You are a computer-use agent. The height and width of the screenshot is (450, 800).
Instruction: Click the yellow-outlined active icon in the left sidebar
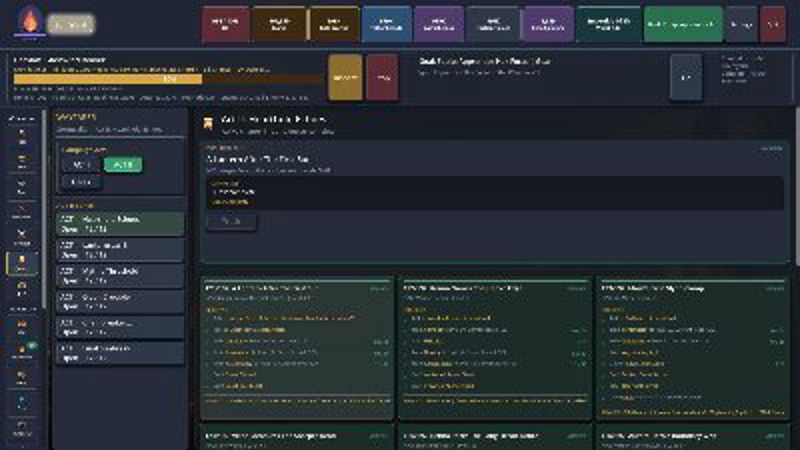[x=21, y=263]
